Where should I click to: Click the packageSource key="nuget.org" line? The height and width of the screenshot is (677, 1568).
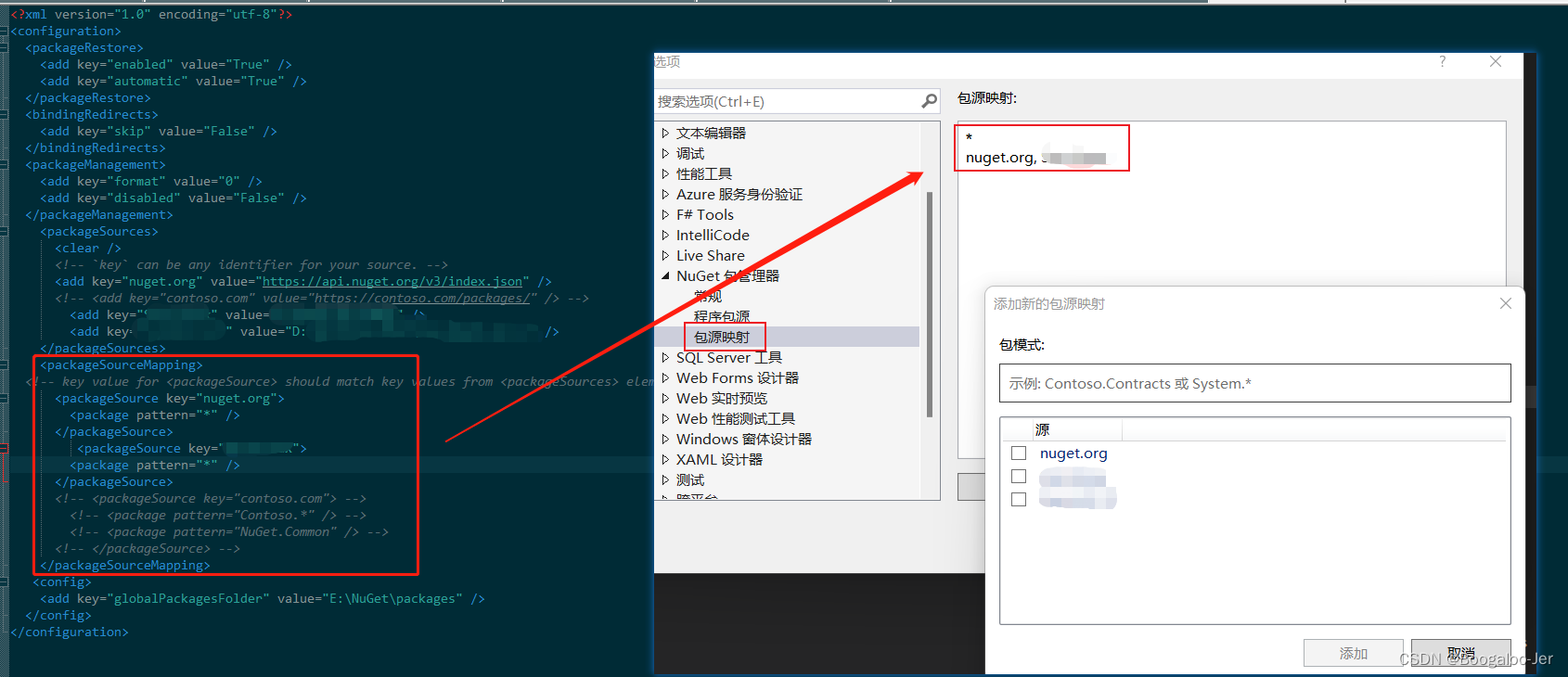[x=170, y=398]
